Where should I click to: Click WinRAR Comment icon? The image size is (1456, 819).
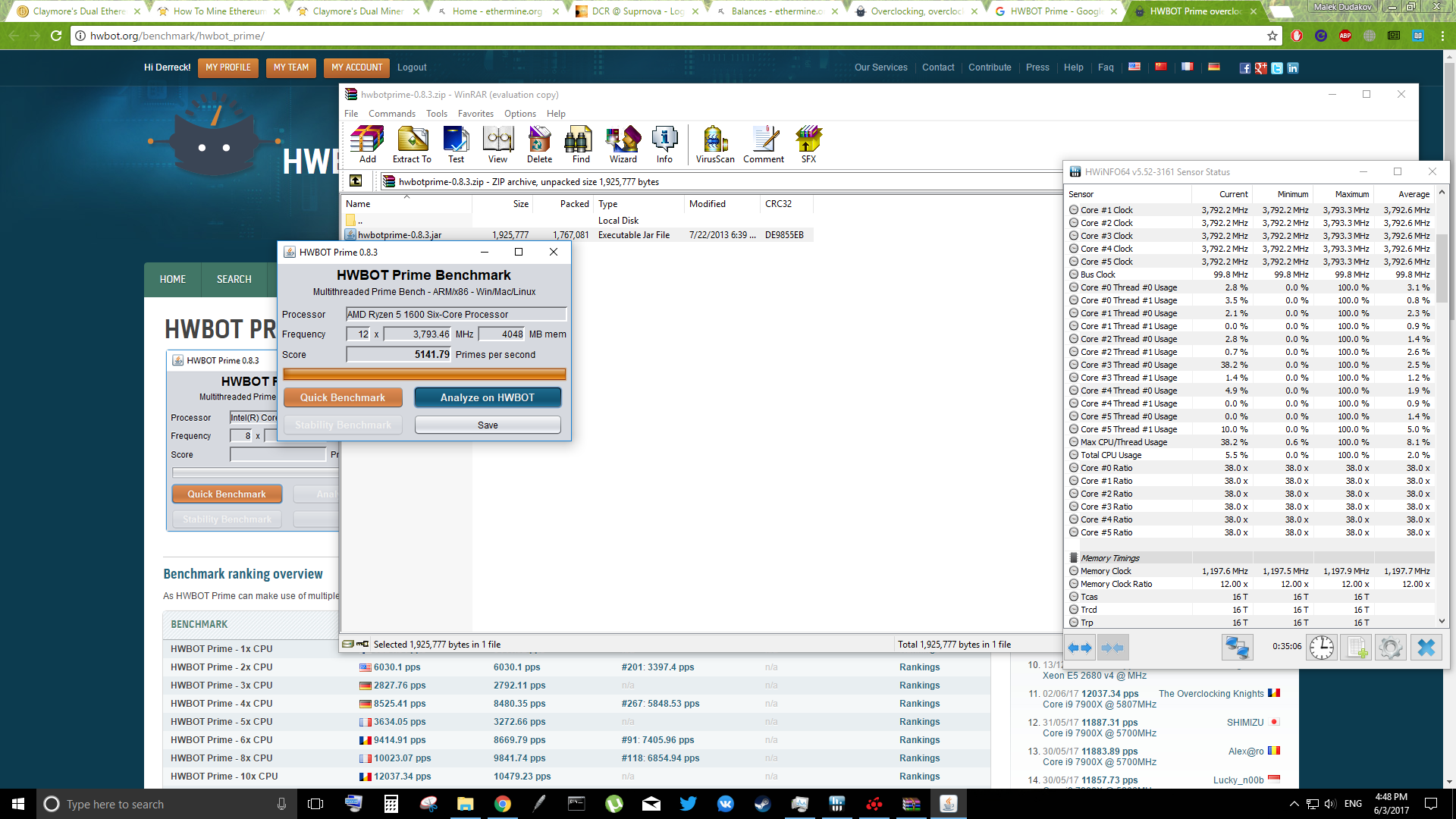764,144
